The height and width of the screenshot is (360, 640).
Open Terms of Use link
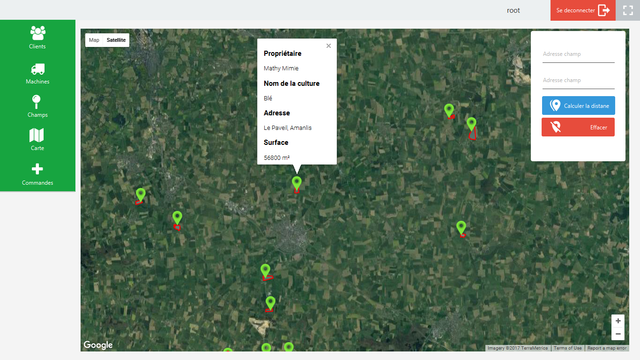pyautogui.click(x=568, y=348)
